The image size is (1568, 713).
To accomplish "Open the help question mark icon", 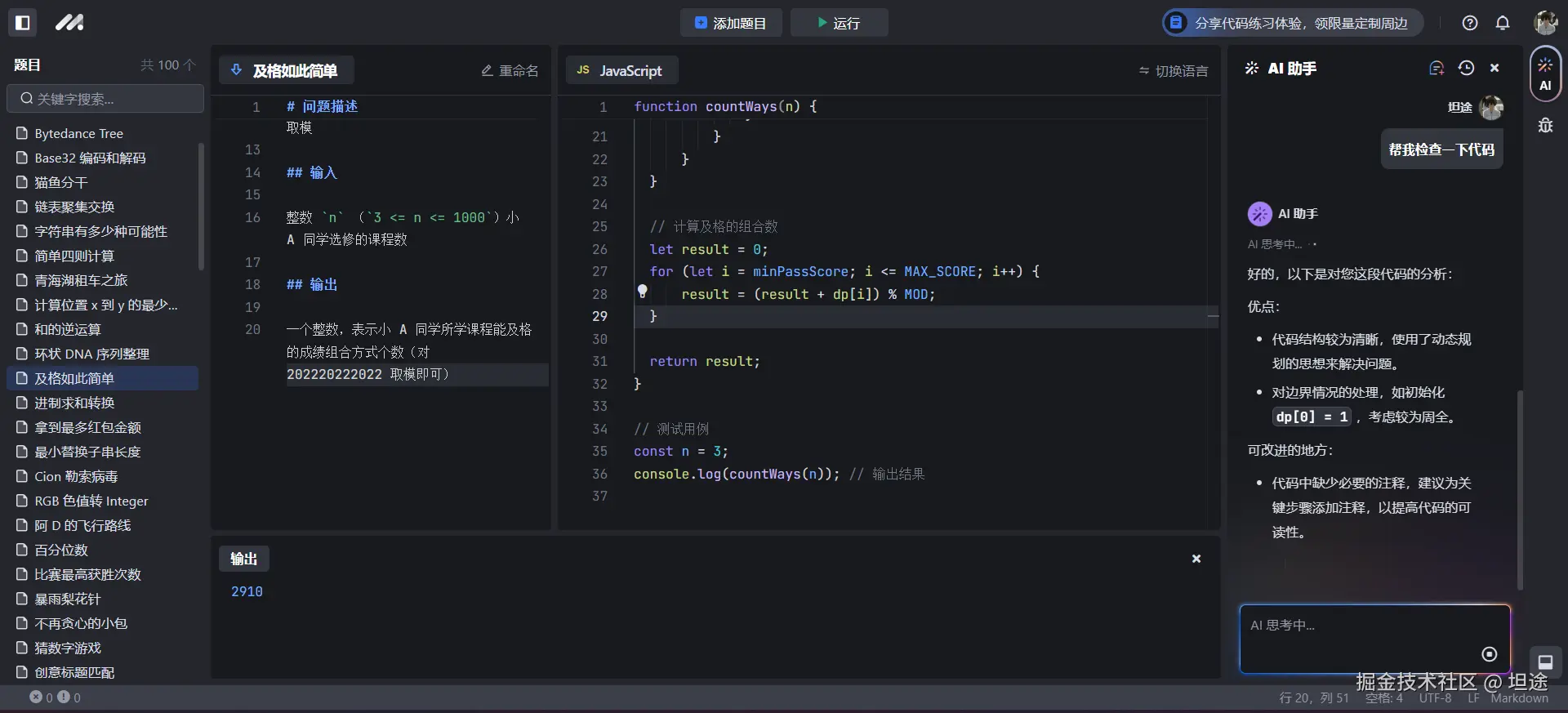I will click(x=1470, y=23).
